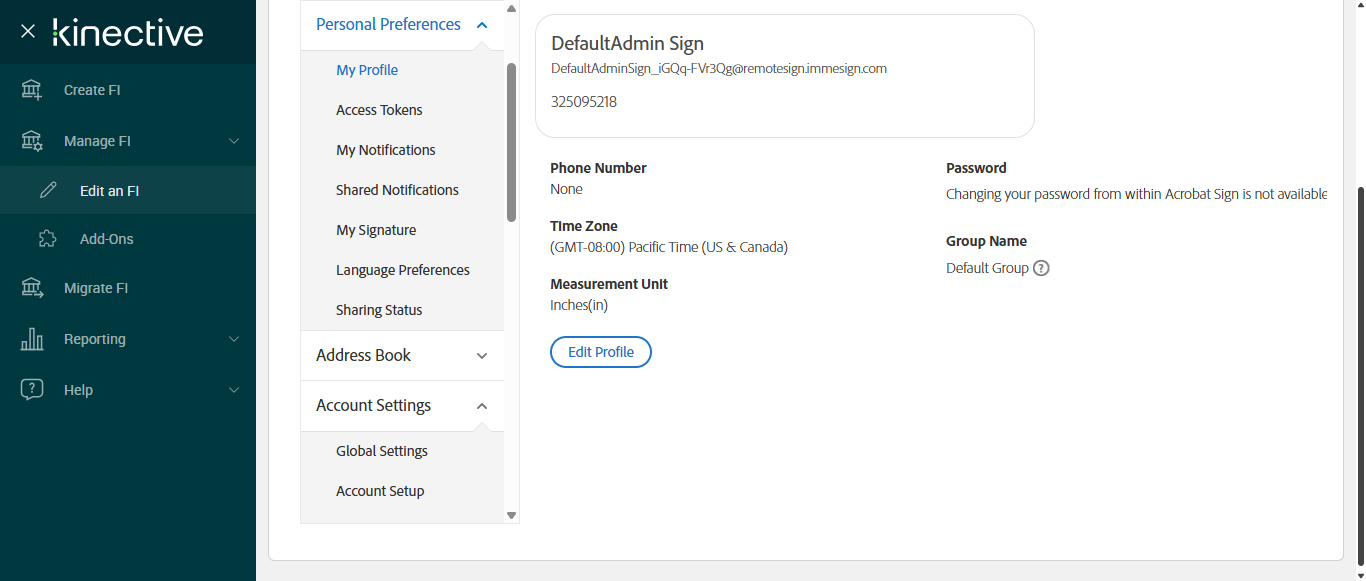Select My Signature in the preferences menu

[x=376, y=230]
